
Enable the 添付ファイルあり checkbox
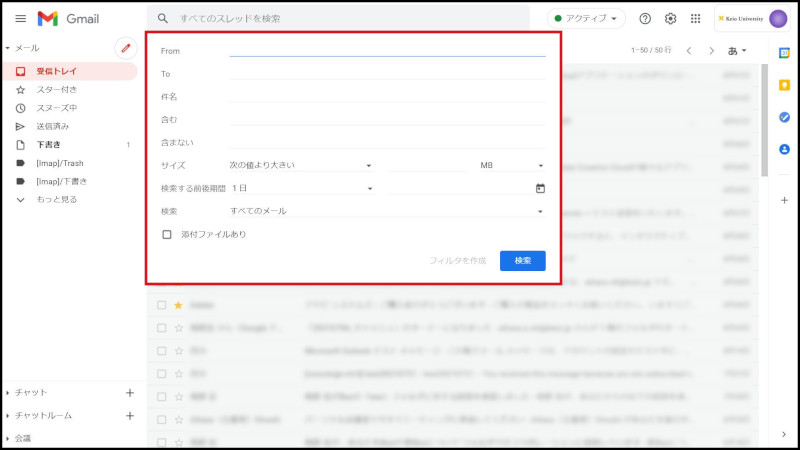(x=167, y=235)
